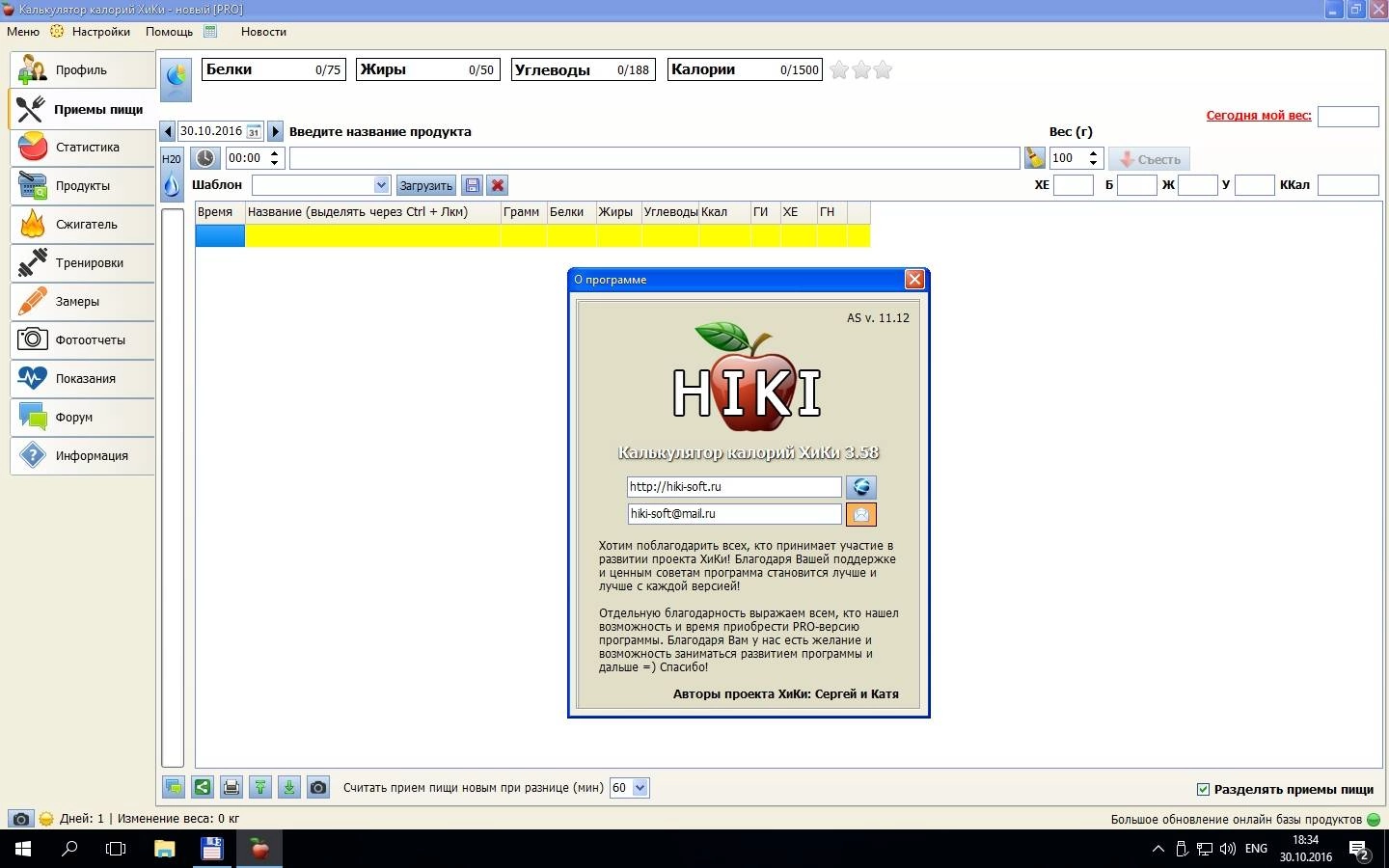Send email with envelope icon button
1389x868 pixels.
click(x=861, y=514)
